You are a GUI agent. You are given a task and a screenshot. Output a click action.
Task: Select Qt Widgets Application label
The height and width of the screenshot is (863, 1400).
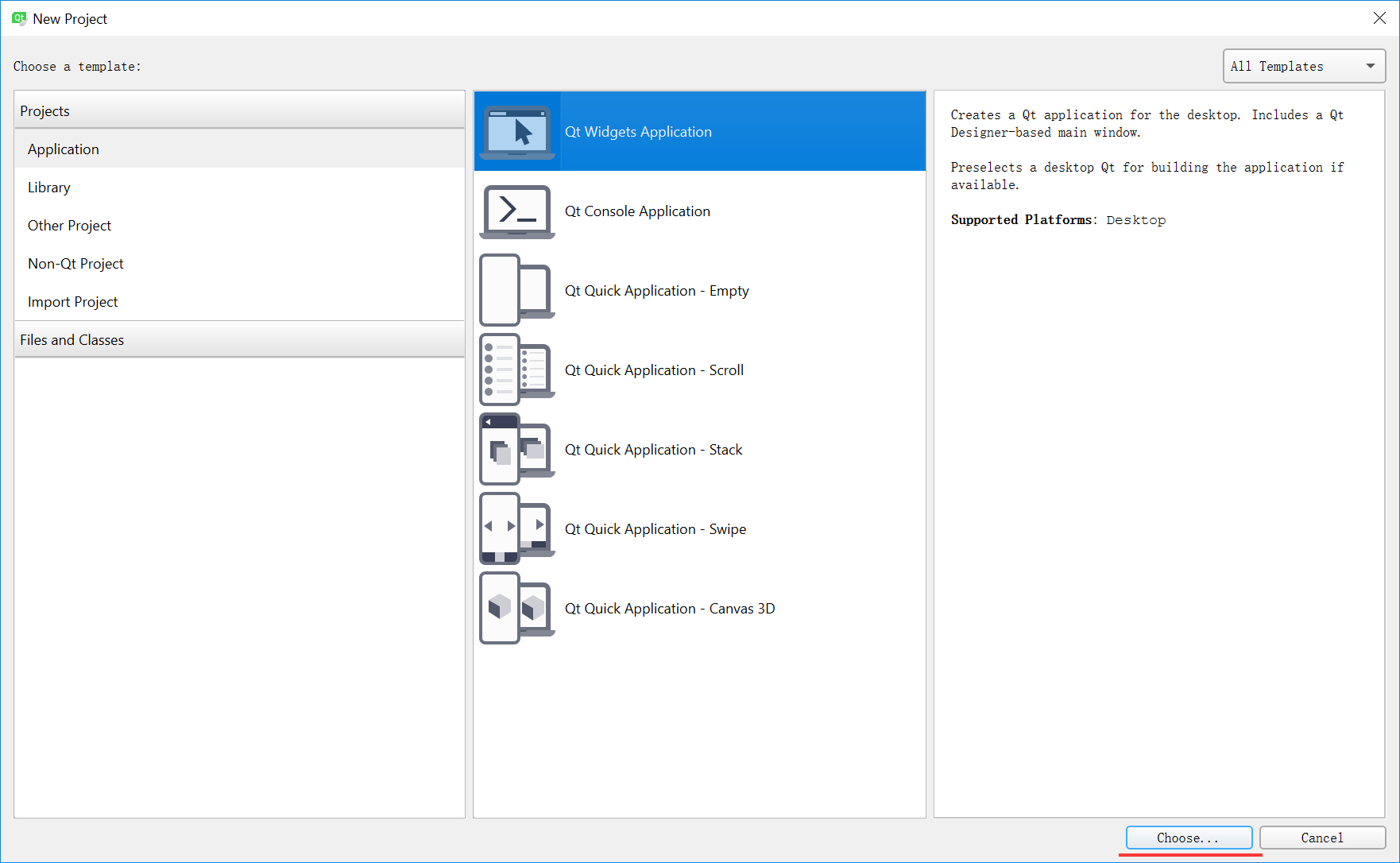[638, 132]
